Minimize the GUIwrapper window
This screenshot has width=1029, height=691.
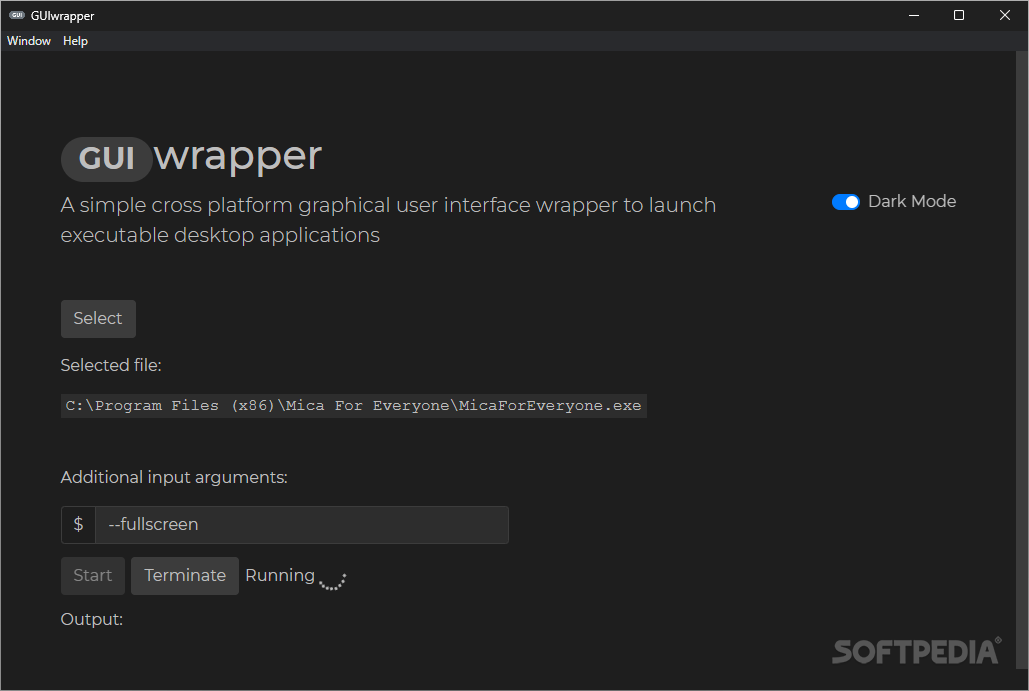[x=914, y=15]
